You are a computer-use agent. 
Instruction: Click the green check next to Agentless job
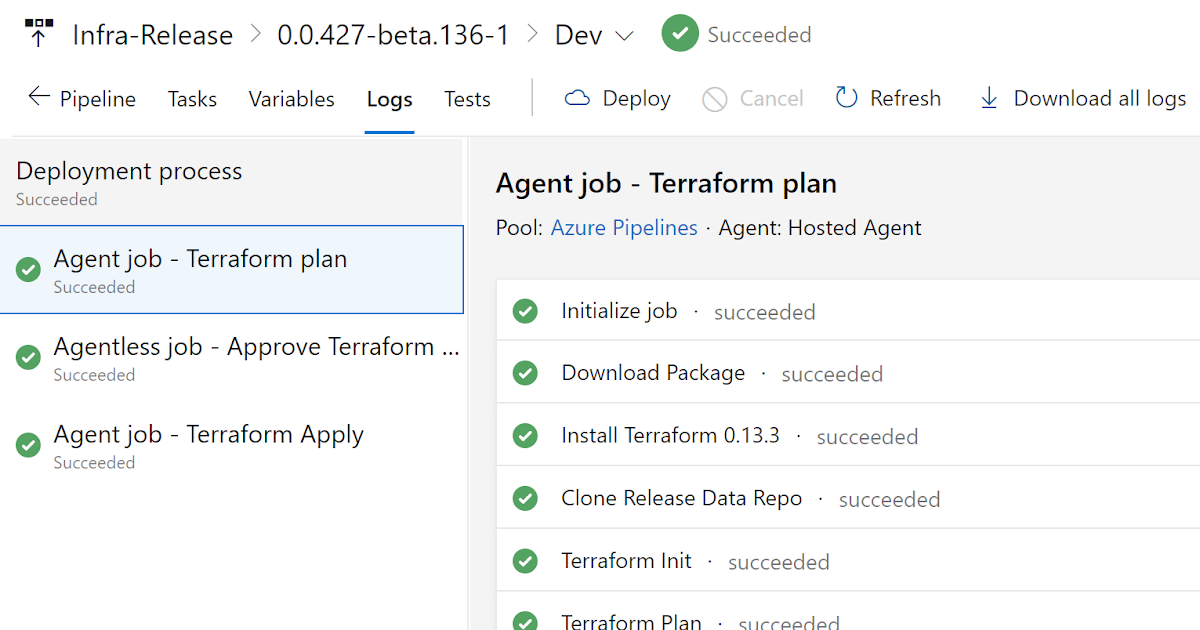(x=28, y=357)
